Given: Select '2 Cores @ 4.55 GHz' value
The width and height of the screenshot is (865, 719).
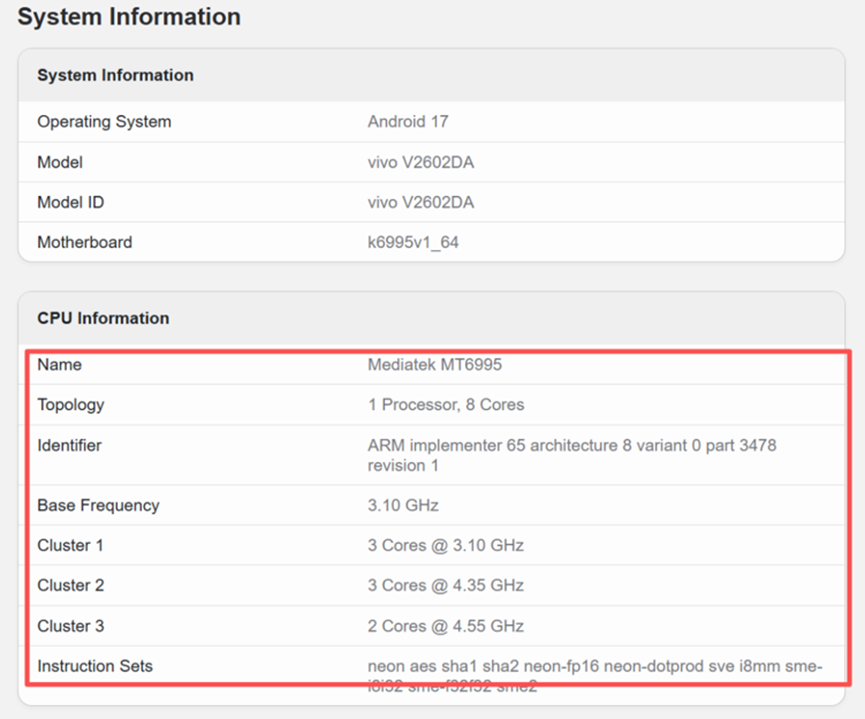Looking at the screenshot, I should coord(445,626).
